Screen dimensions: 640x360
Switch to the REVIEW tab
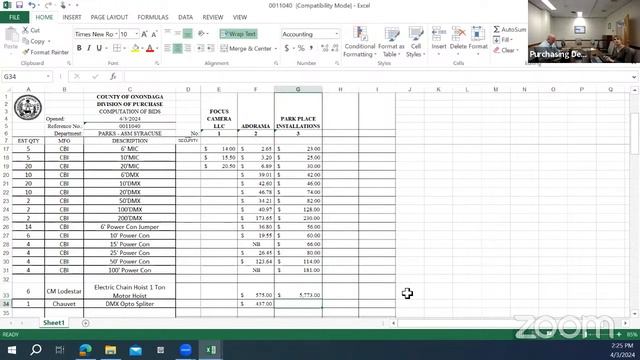click(213, 17)
